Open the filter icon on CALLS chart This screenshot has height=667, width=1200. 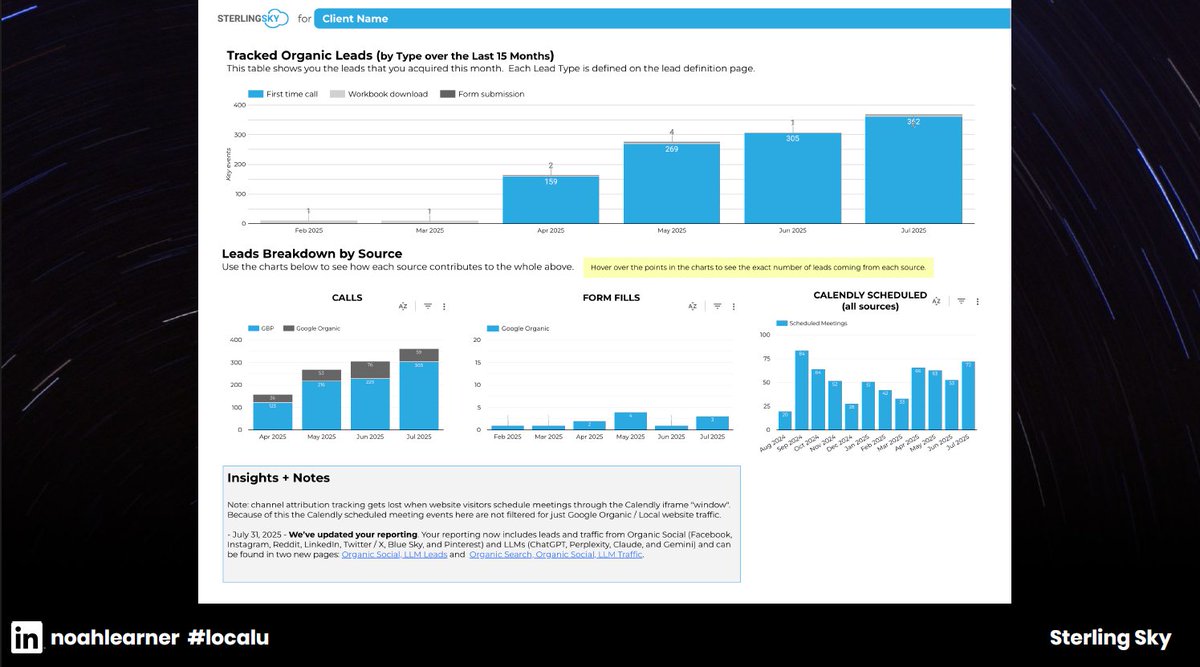click(x=428, y=306)
